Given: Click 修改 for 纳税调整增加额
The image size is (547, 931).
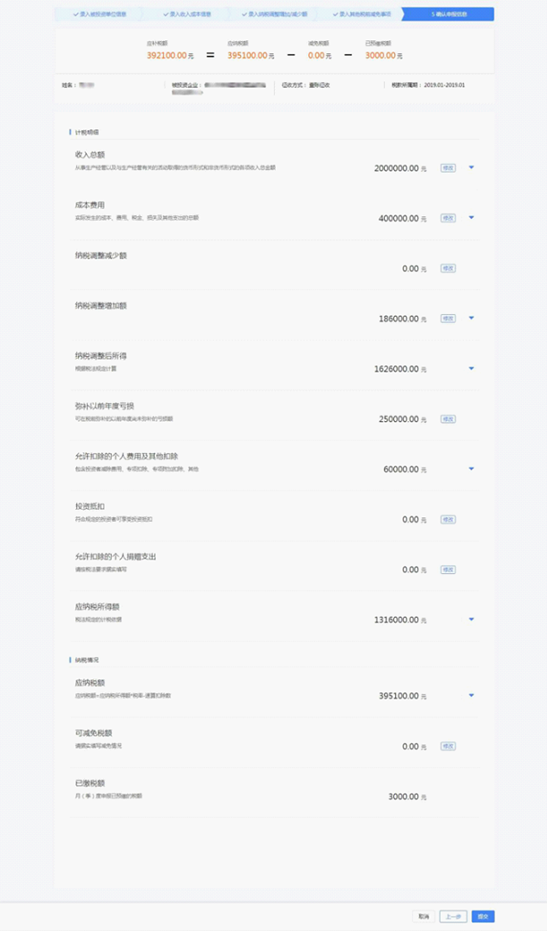Looking at the screenshot, I should click(x=448, y=319).
